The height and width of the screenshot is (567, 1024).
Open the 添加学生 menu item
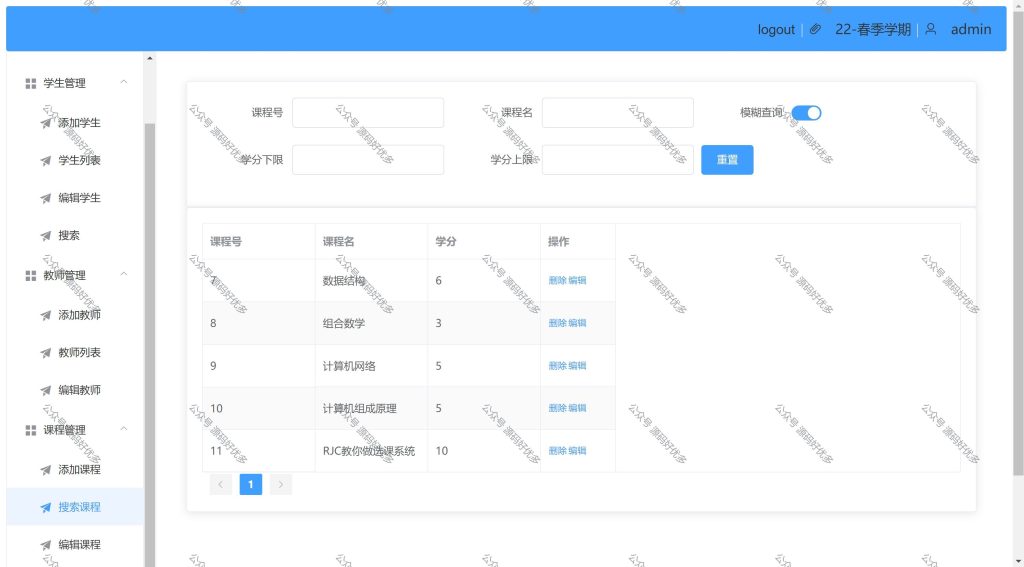(75, 123)
